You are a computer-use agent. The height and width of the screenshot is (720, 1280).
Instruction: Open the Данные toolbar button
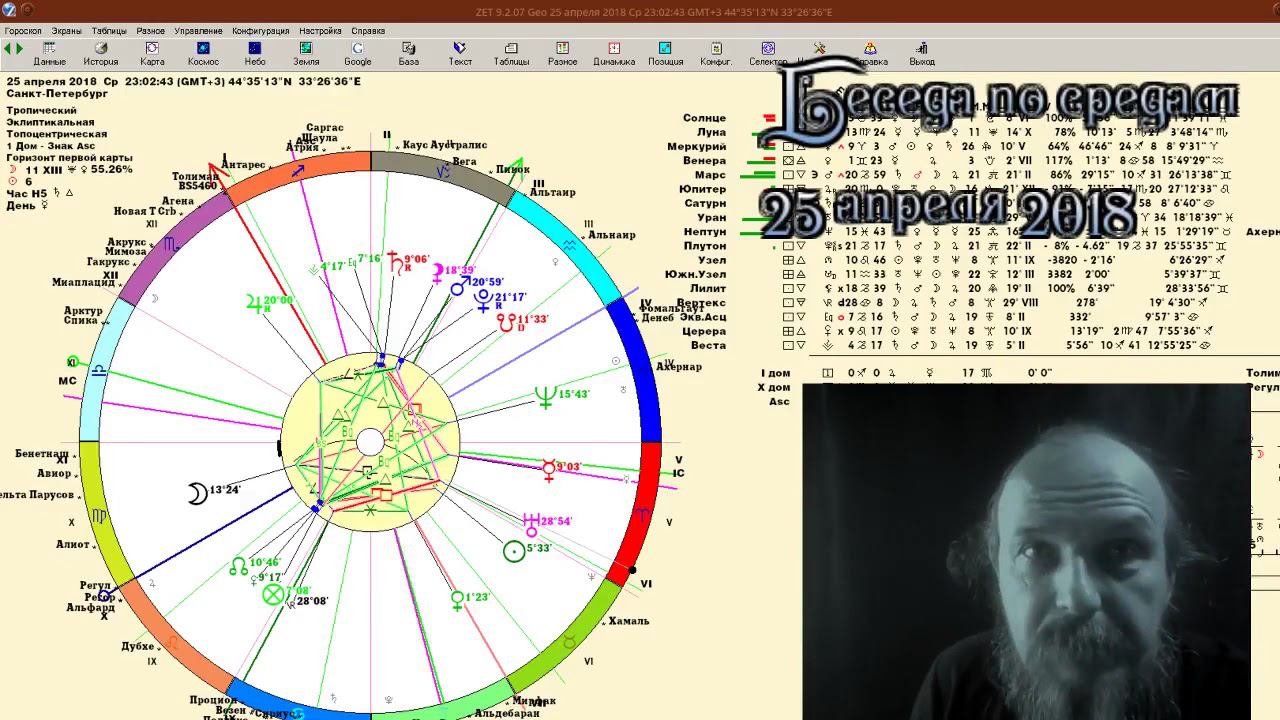click(49, 54)
